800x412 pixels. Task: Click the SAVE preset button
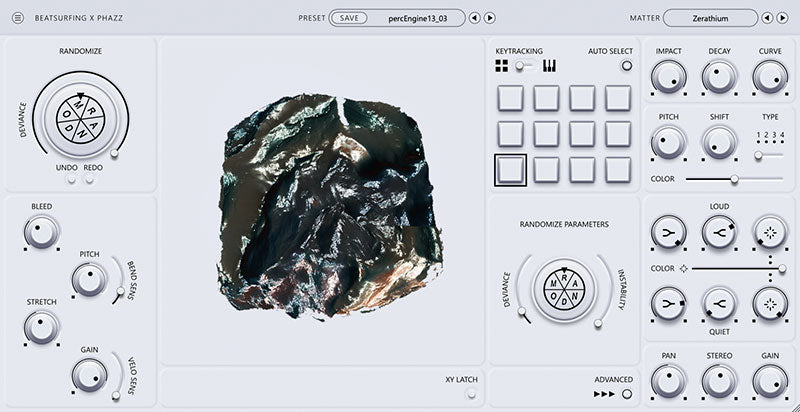point(349,18)
